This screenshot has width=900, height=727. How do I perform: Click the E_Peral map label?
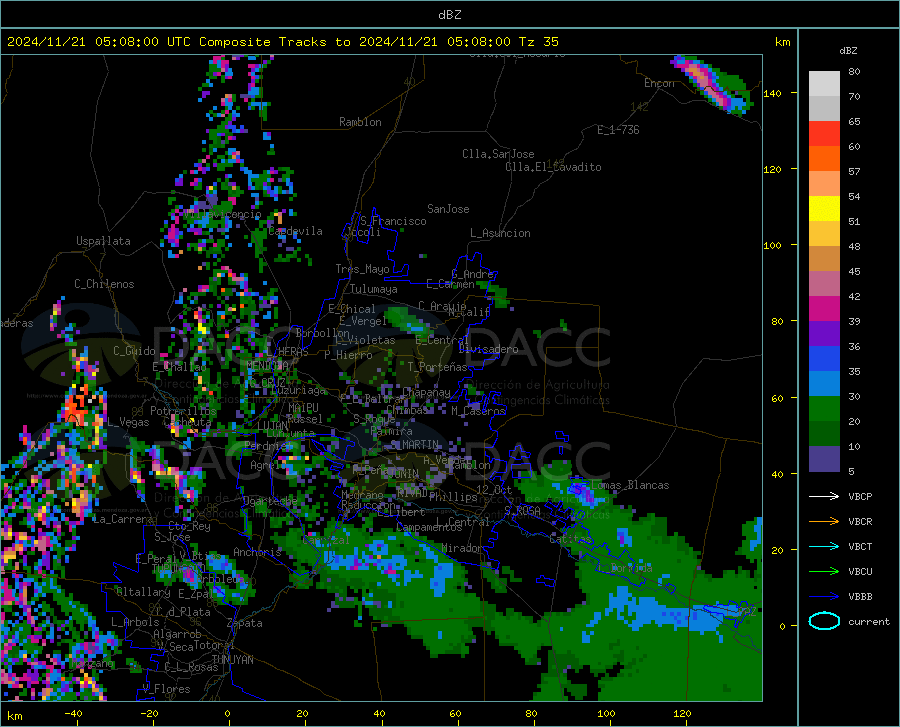pyautogui.click(x=156, y=558)
